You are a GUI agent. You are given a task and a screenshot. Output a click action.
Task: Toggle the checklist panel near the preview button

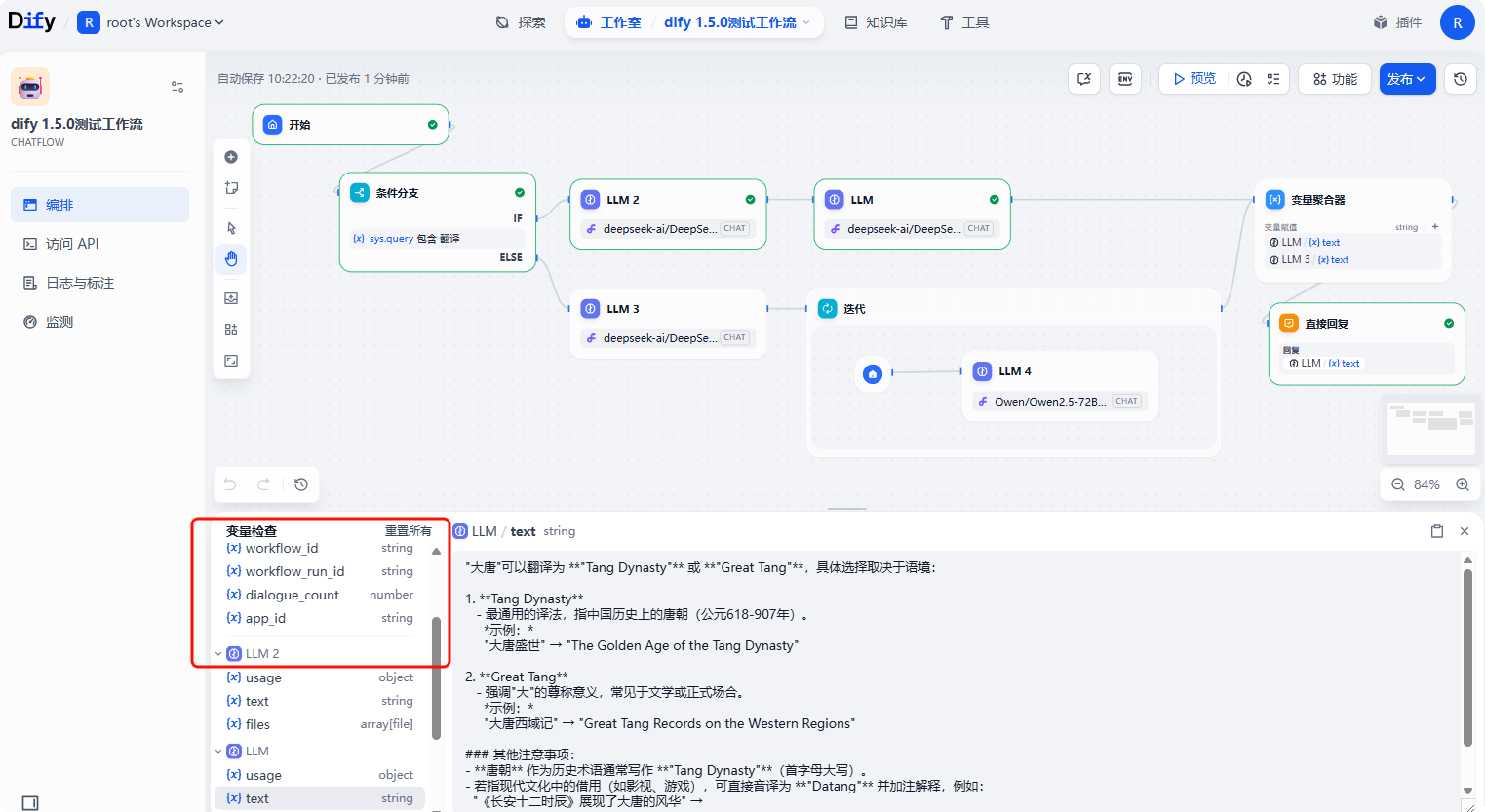coord(1275,79)
